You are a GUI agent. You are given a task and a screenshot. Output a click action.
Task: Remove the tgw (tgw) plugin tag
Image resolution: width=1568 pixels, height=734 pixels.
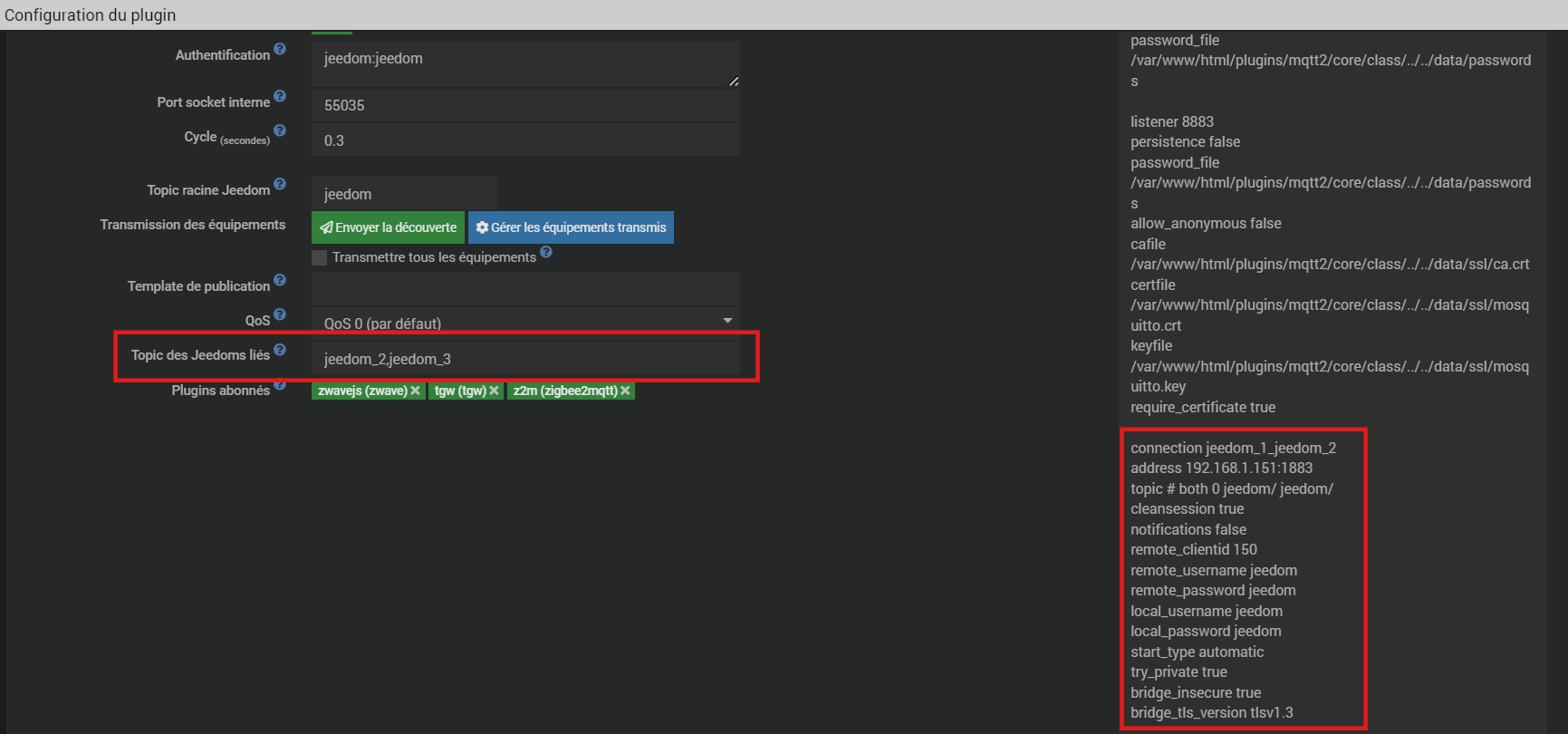click(x=494, y=391)
